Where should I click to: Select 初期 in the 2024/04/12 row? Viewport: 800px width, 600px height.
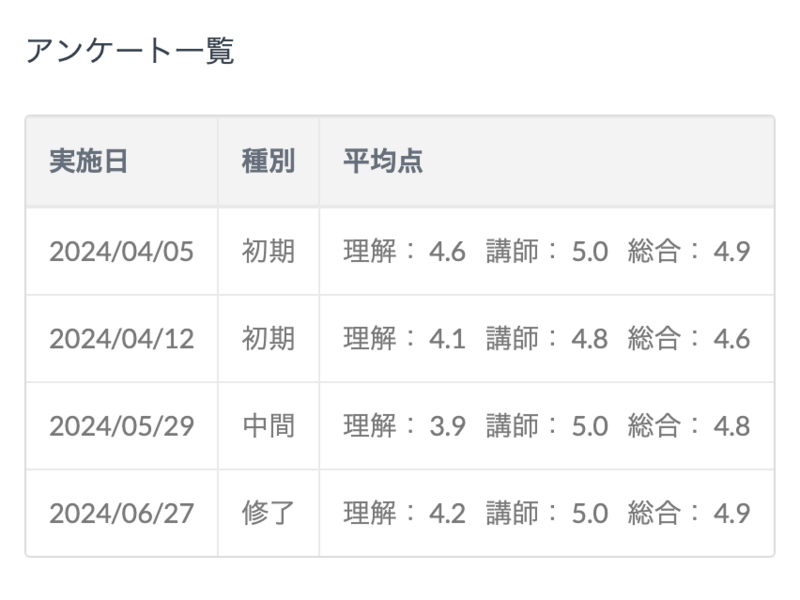click(268, 339)
